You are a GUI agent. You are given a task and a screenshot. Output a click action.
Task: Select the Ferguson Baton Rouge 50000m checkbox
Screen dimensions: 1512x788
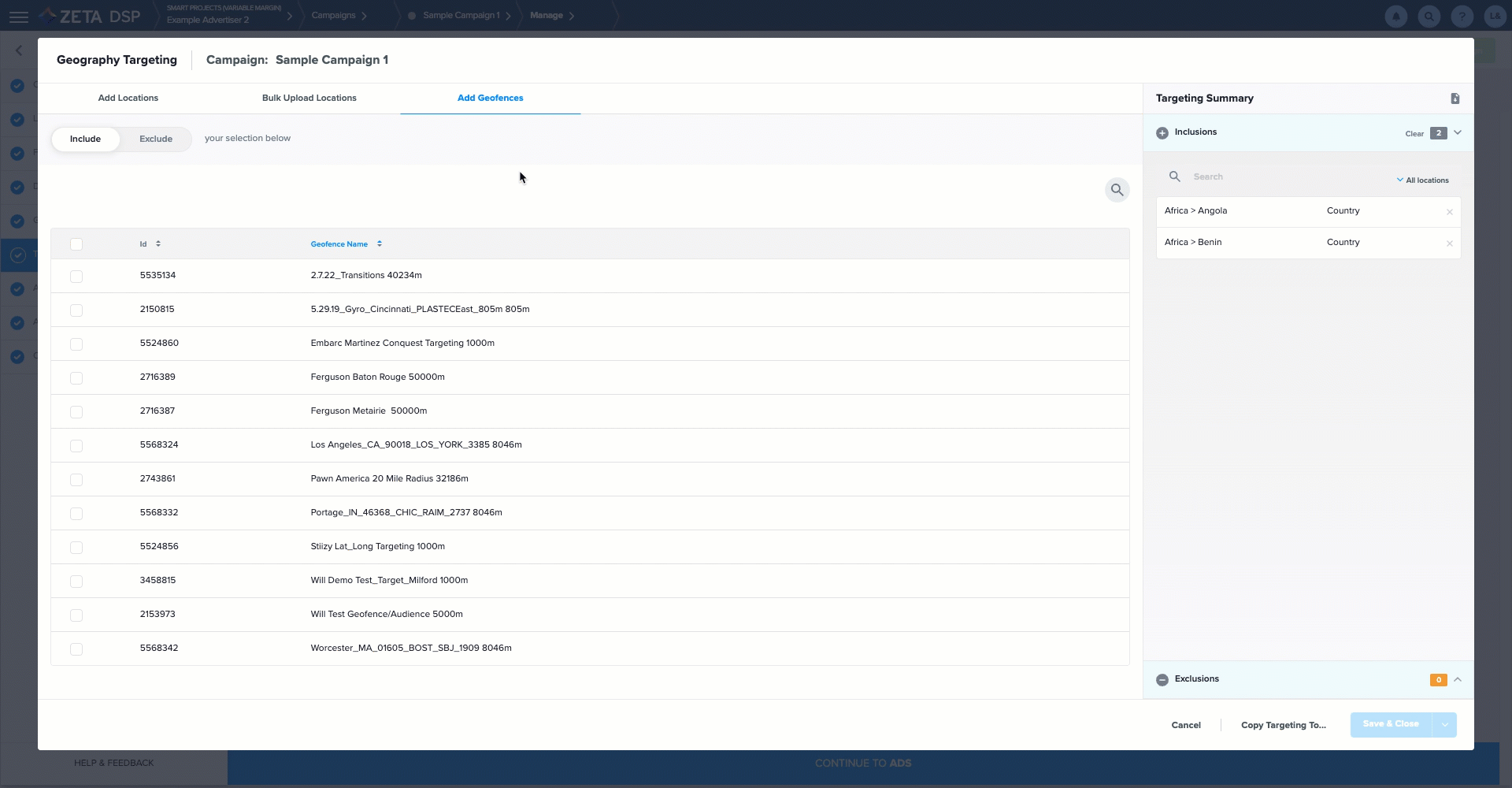76,378
